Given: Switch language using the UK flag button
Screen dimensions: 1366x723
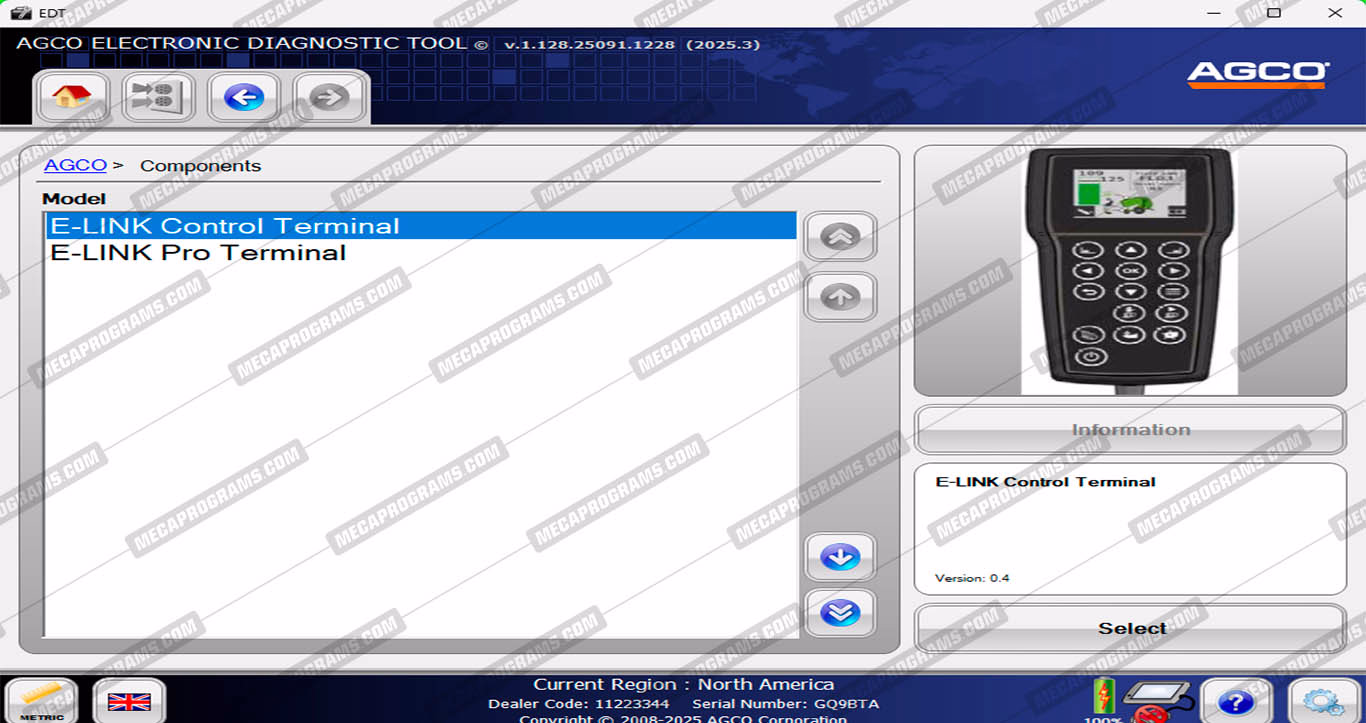Looking at the screenshot, I should [129, 701].
